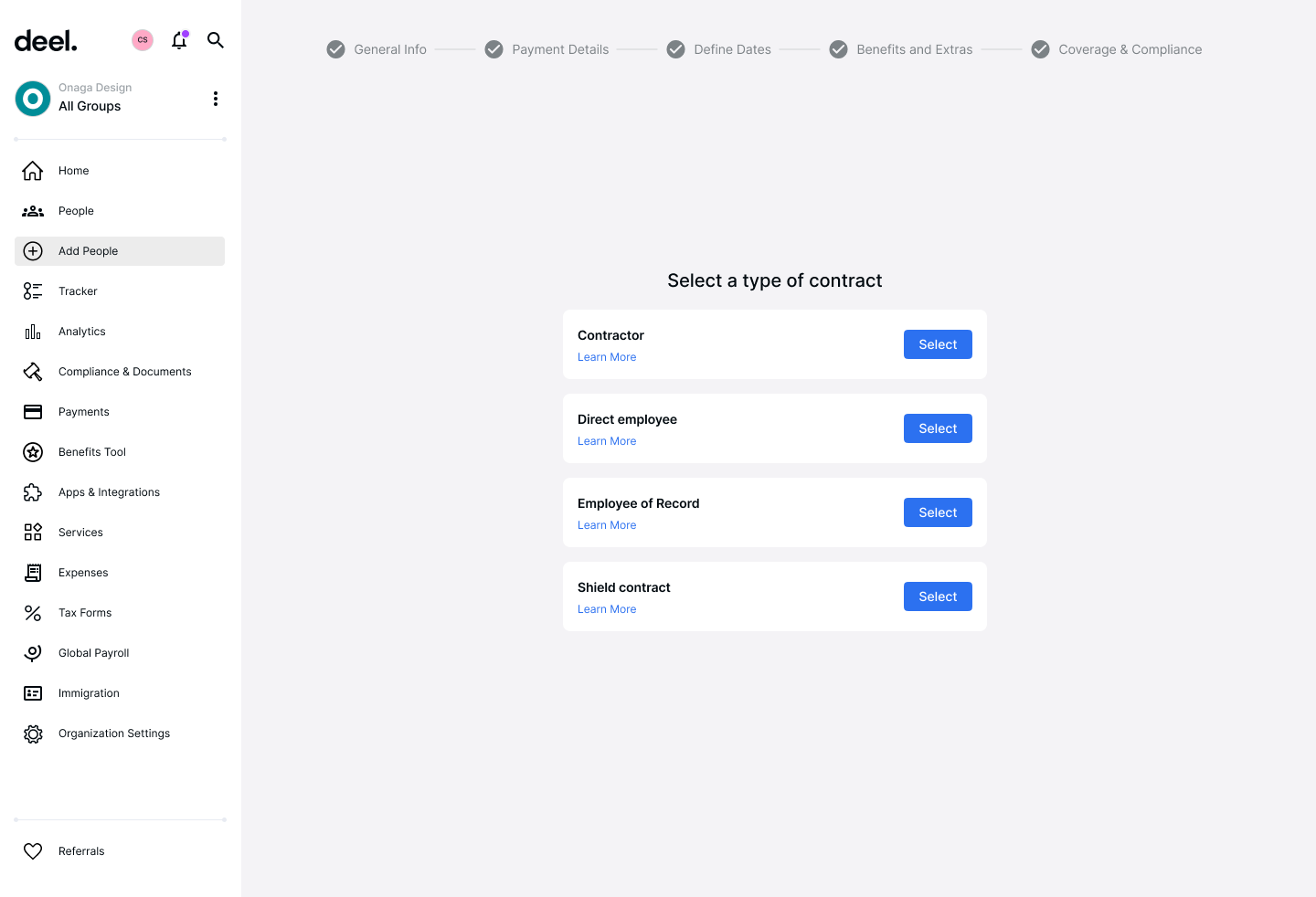Select the Employee of Record contract
Viewport: 1316px width, 897px height.
click(938, 512)
